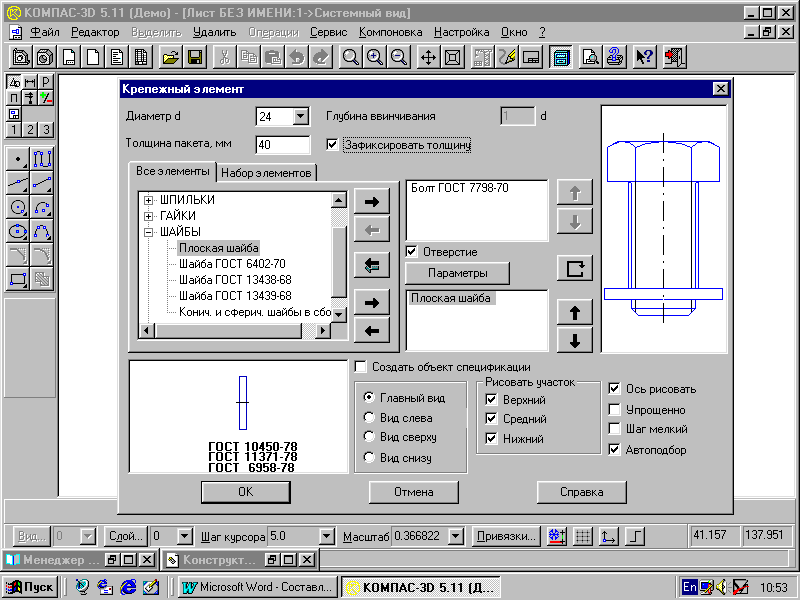Click the show all fit view icon
Image resolution: width=800 pixels, height=600 pixels.
(453, 57)
